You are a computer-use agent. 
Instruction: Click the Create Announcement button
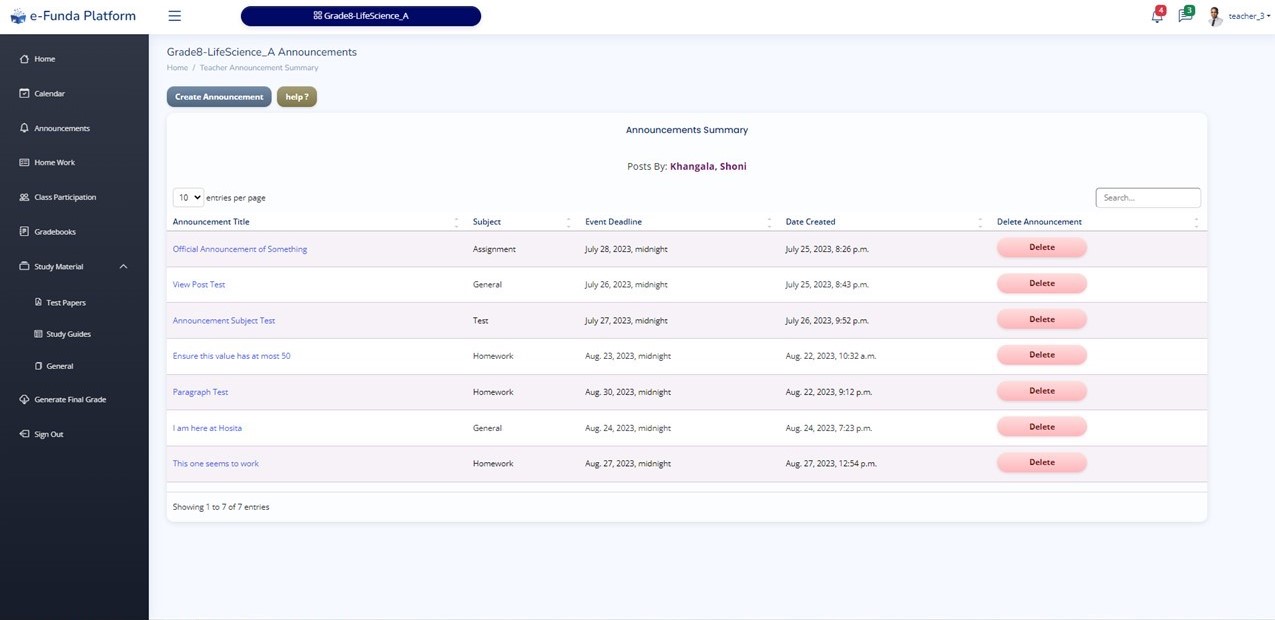coord(219,97)
